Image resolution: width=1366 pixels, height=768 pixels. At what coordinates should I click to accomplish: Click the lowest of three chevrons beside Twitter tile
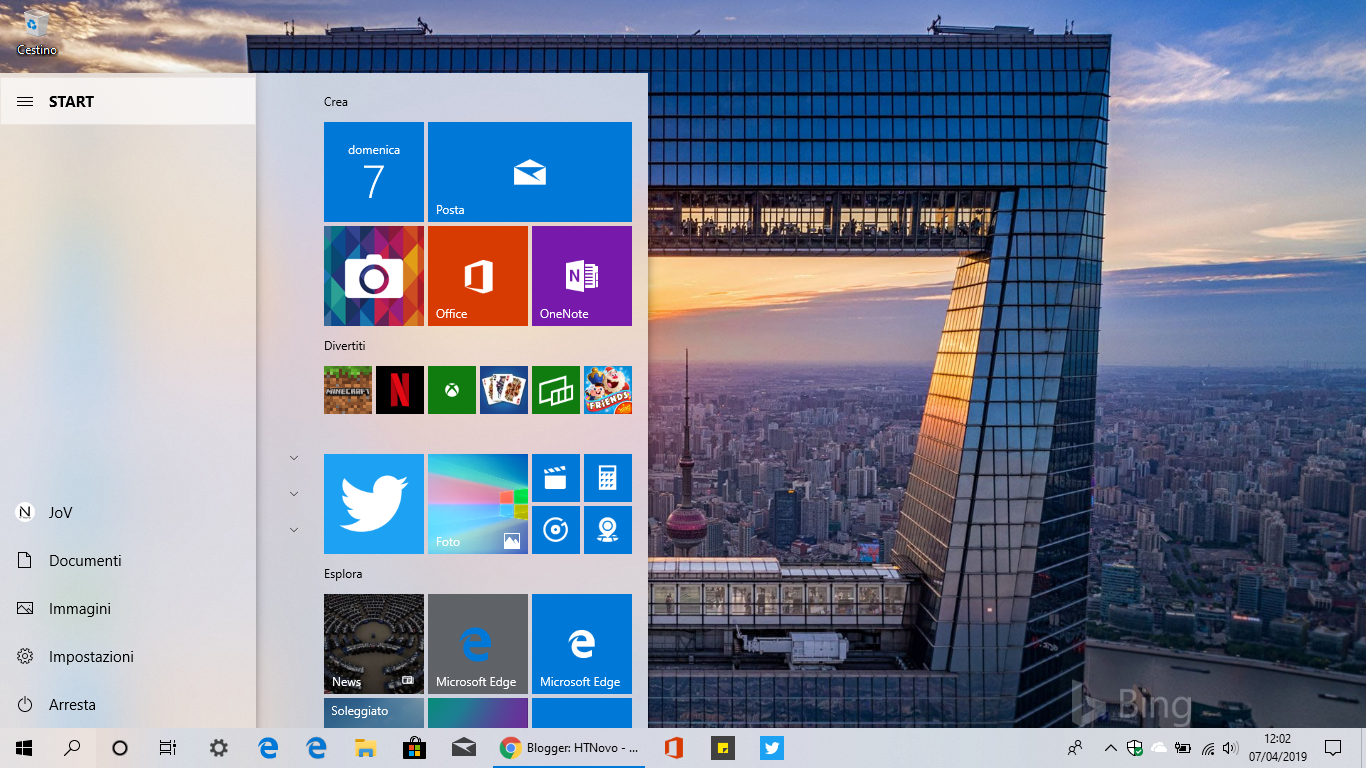(294, 530)
